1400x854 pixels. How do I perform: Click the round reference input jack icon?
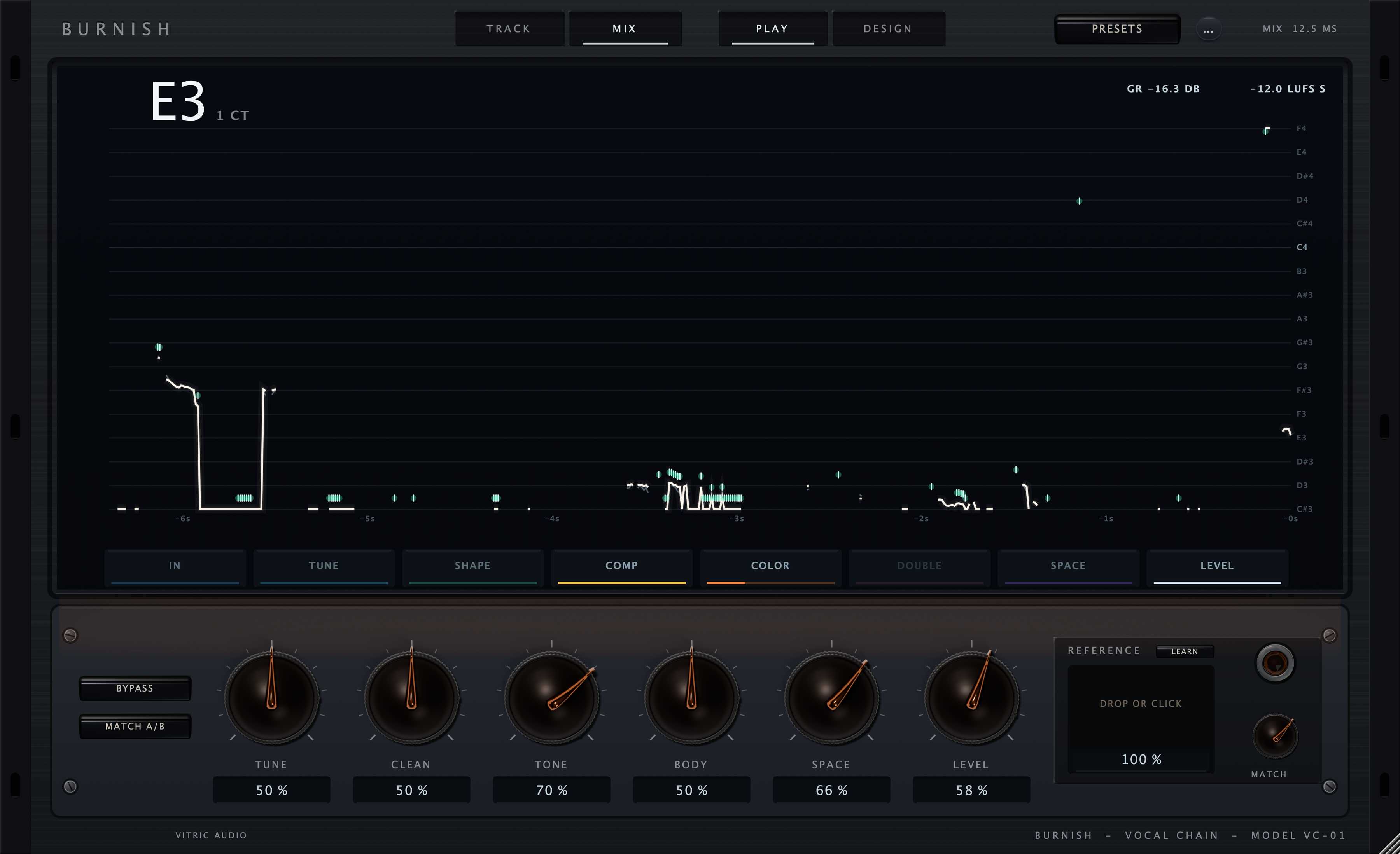[x=1274, y=663]
